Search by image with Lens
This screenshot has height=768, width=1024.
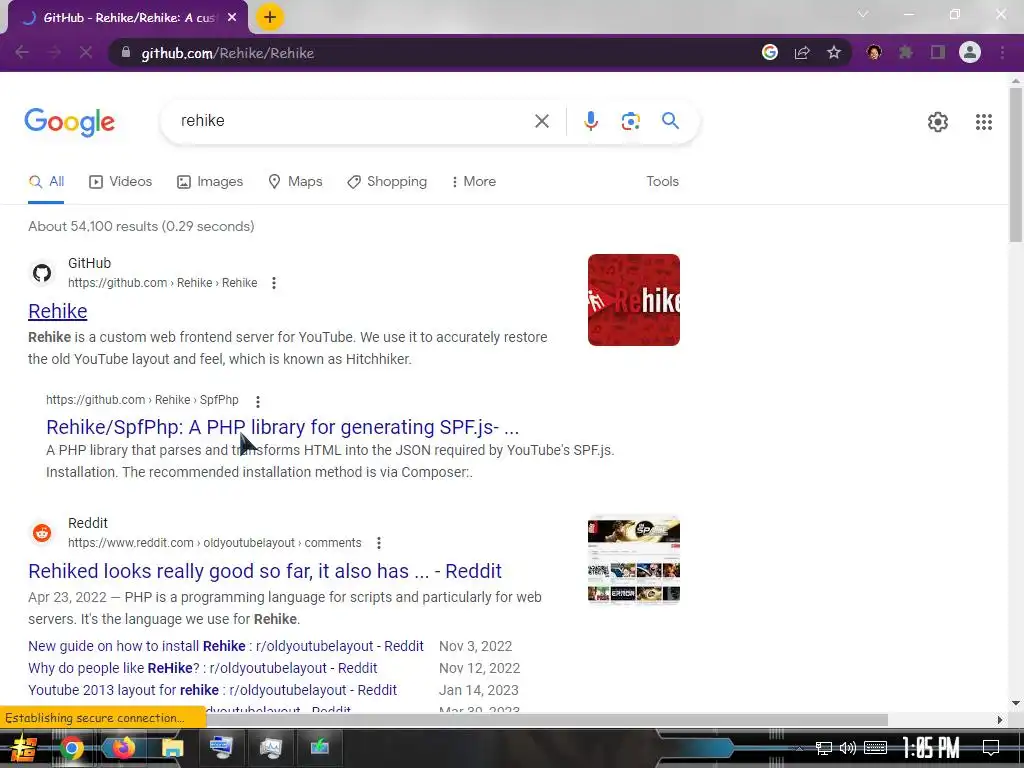pyautogui.click(x=630, y=121)
